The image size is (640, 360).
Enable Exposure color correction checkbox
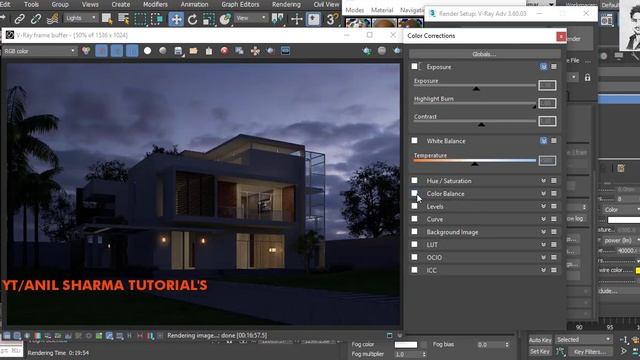click(415, 67)
